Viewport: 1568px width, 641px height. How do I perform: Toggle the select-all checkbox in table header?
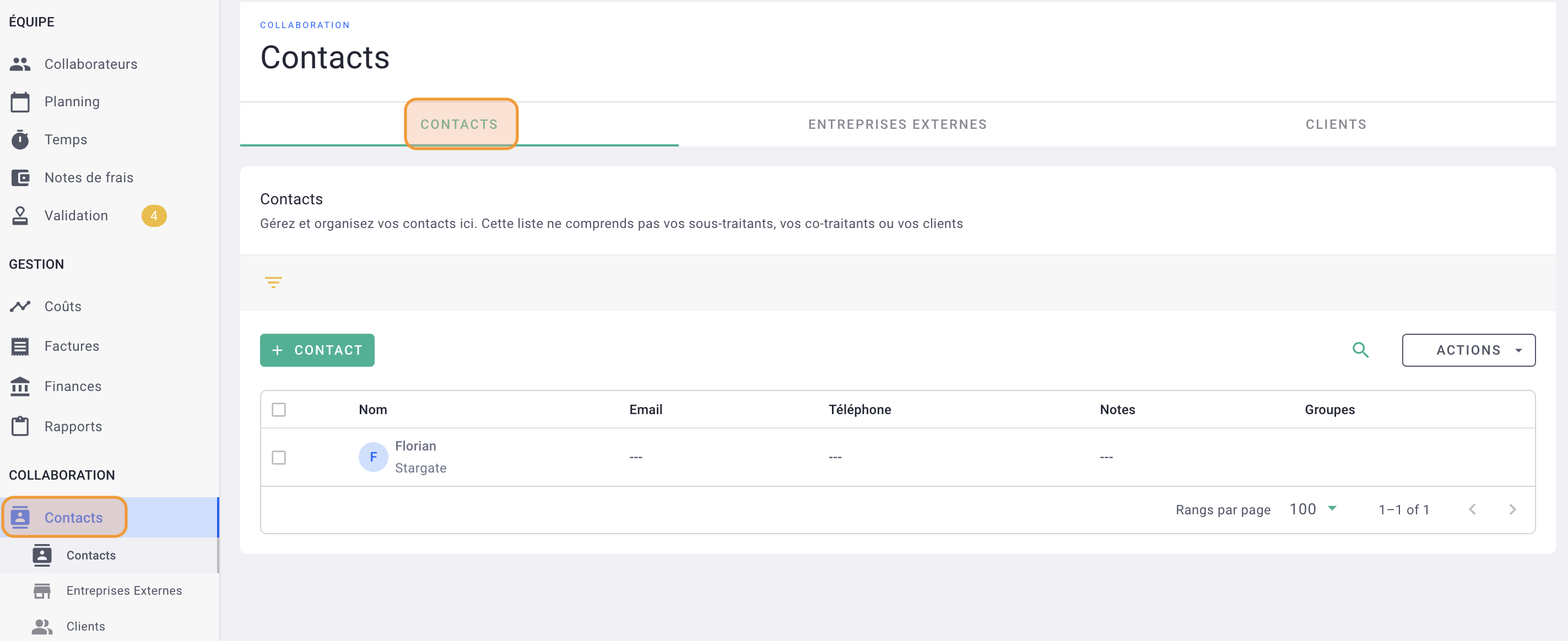point(280,409)
